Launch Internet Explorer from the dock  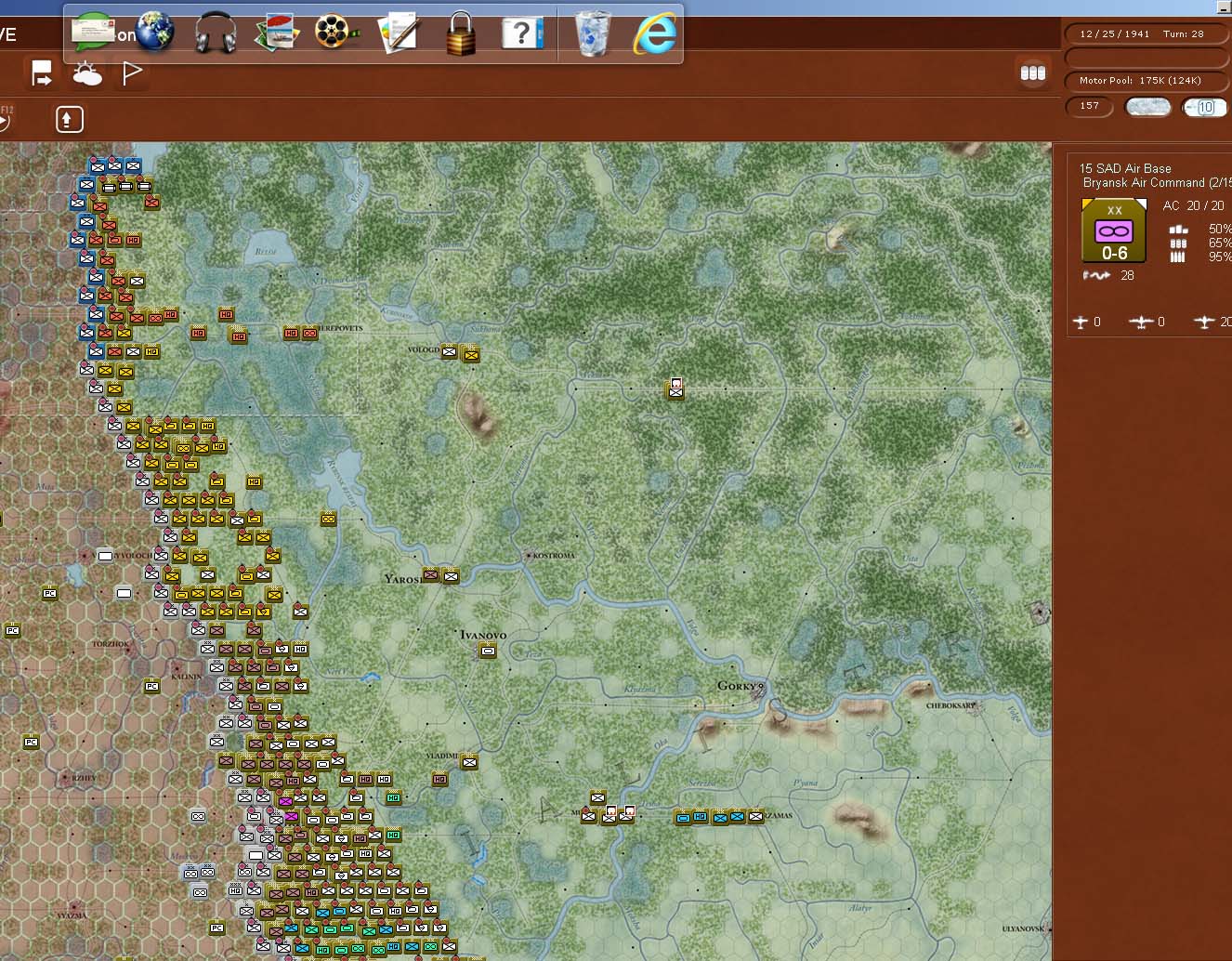tap(655, 34)
